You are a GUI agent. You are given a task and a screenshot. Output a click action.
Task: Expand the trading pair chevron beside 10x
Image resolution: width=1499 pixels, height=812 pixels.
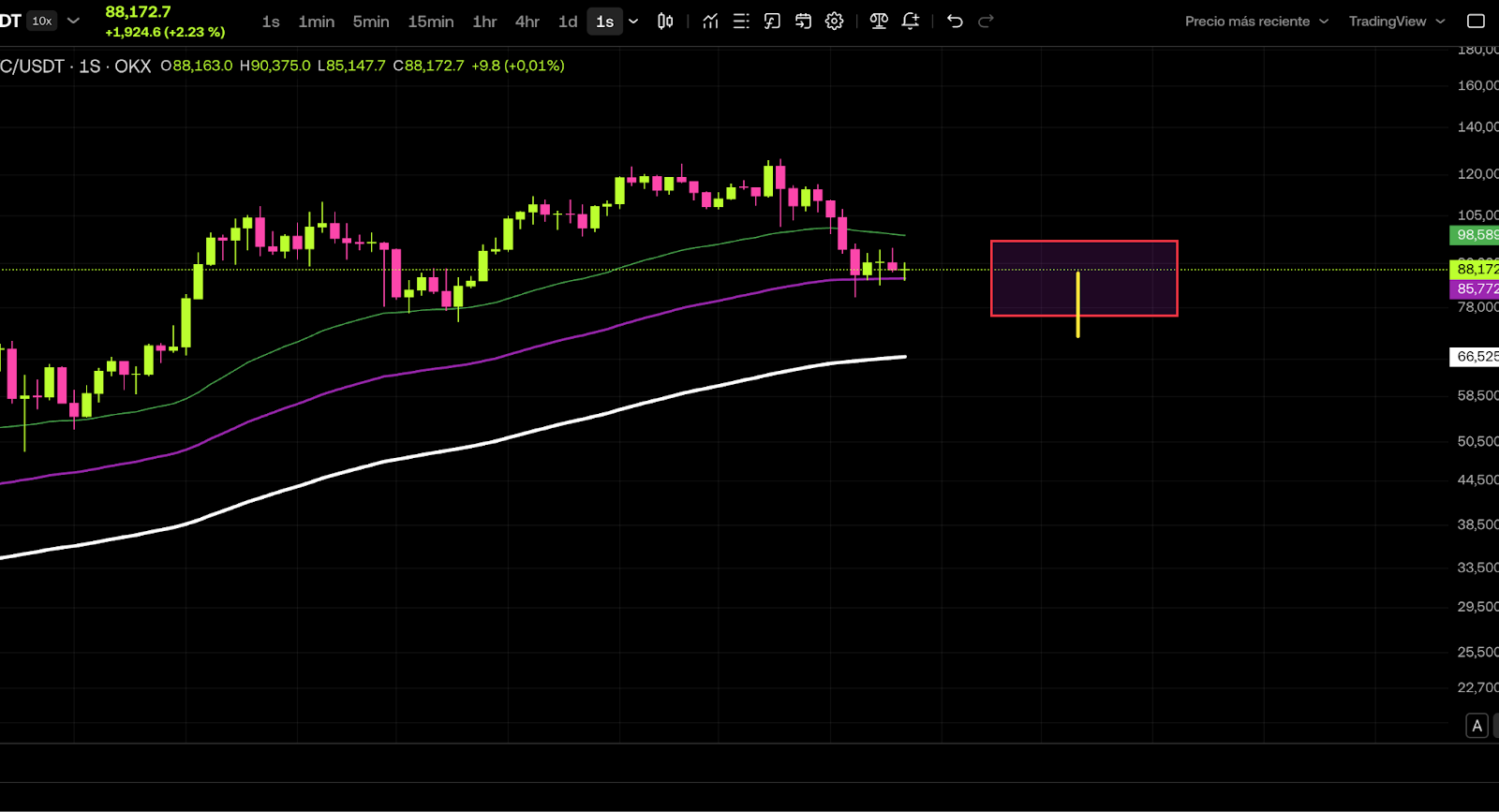click(74, 21)
